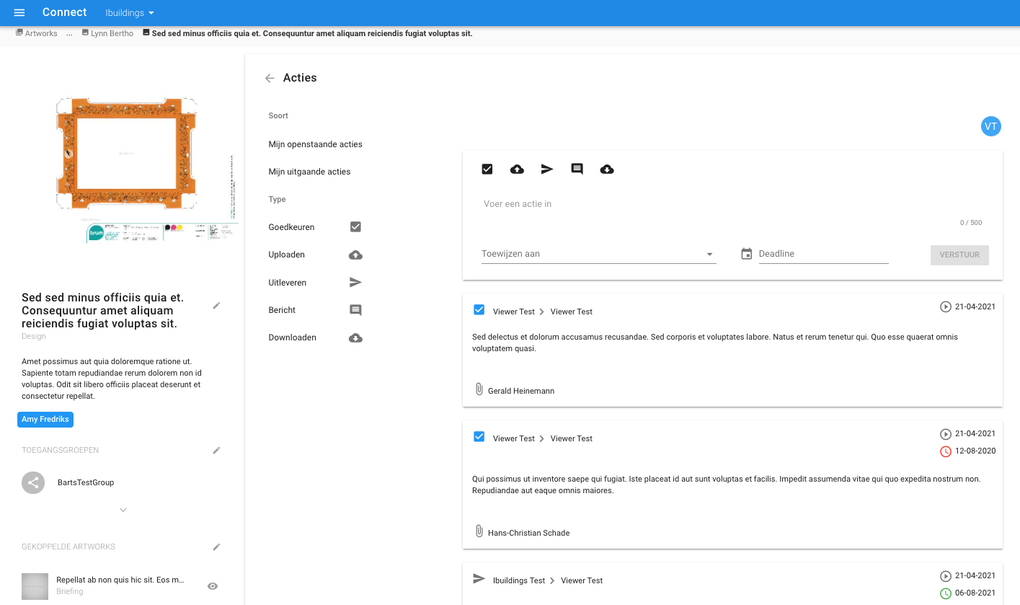Click the Amy Fredriks tag button
Screen dimensions: 1020x605
click(x=45, y=419)
